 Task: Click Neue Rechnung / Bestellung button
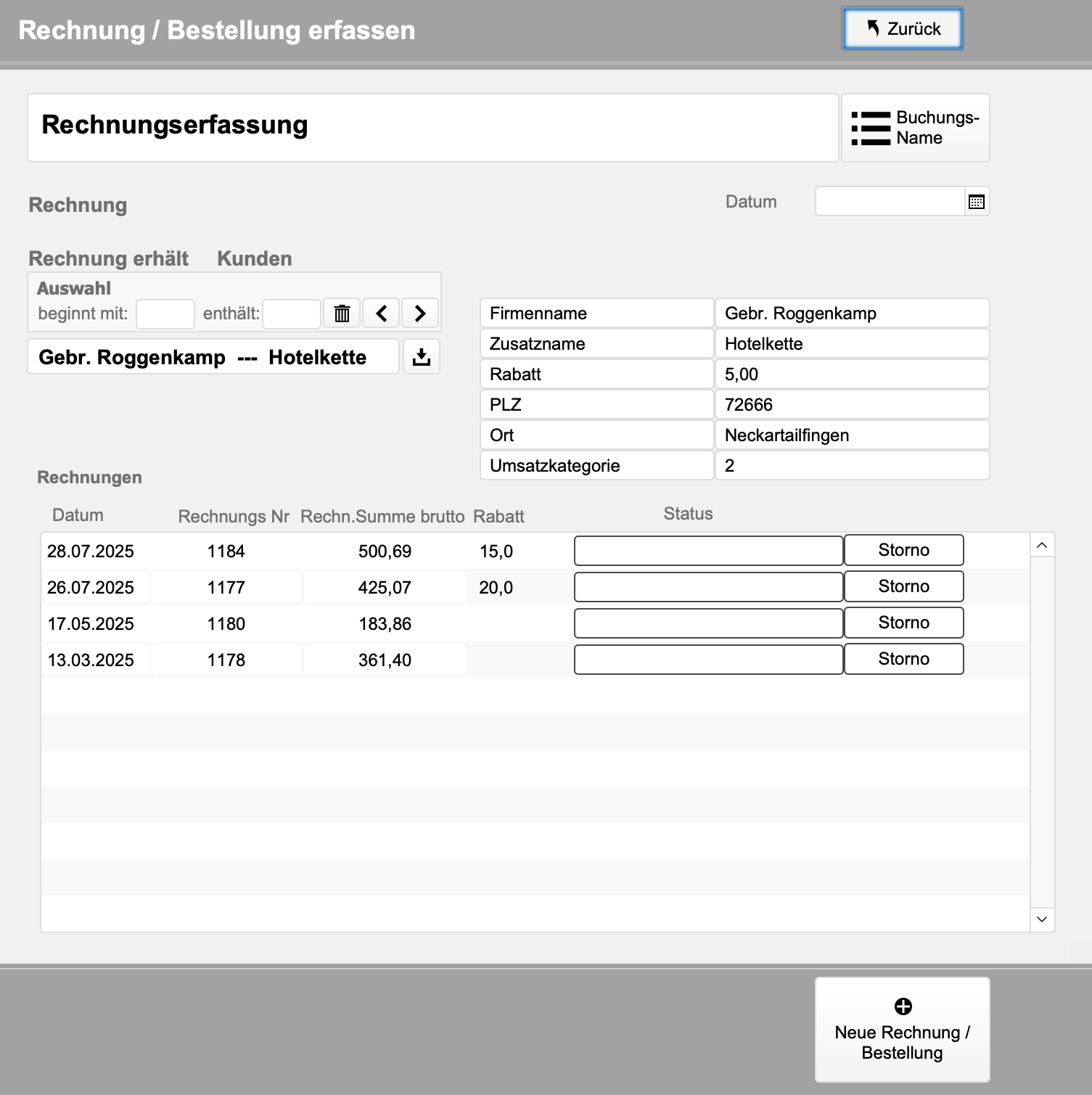(902, 1029)
